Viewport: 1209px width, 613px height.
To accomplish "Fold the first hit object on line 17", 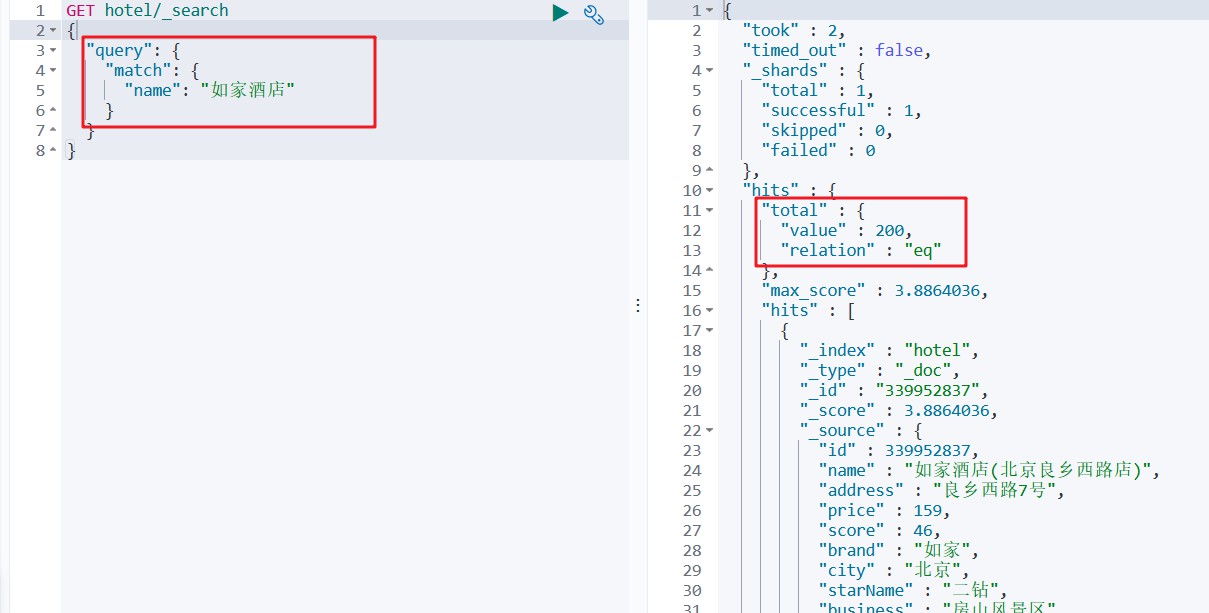I will click(709, 330).
